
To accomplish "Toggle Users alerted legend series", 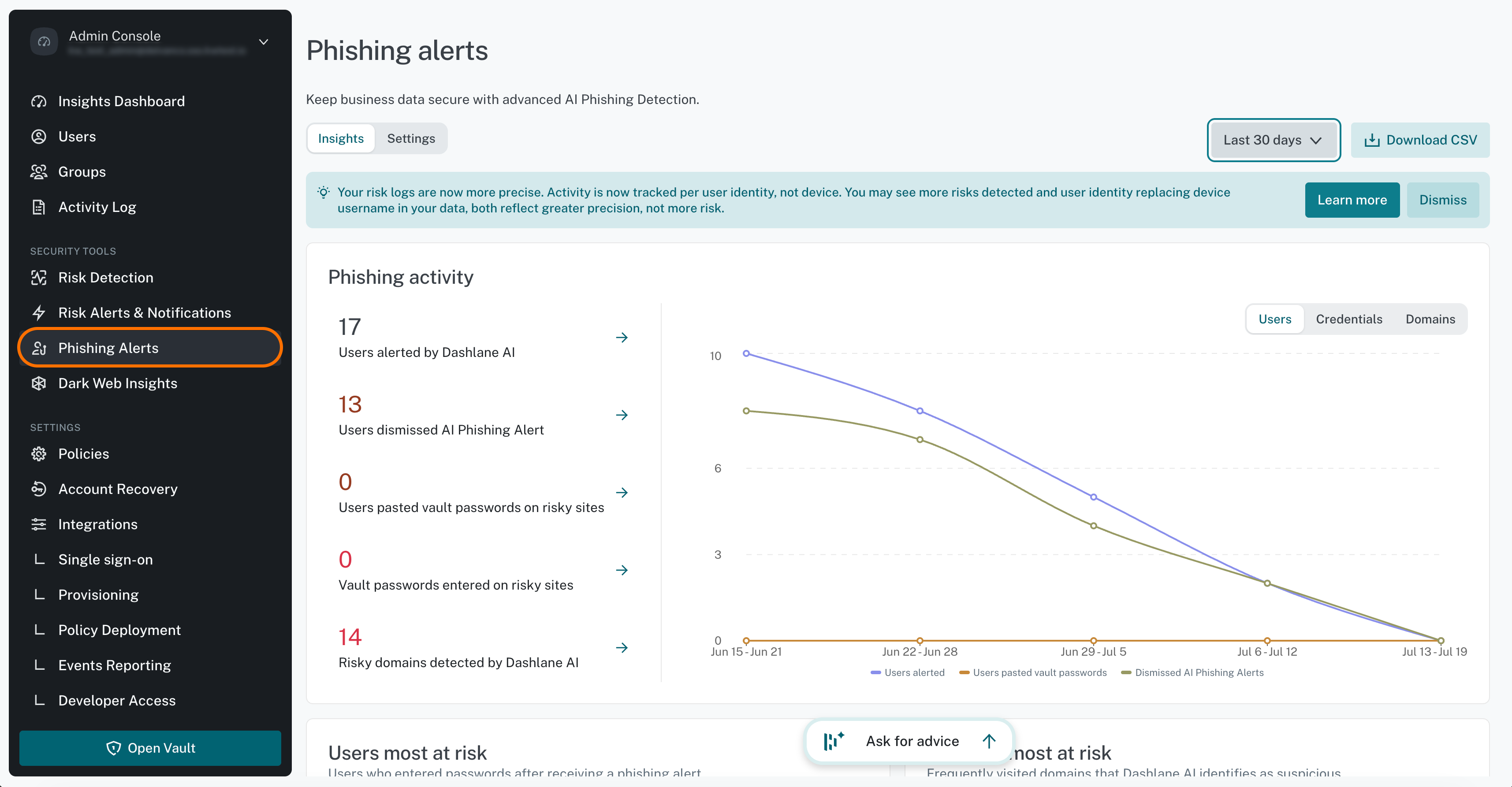I will pyautogui.click(x=908, y=672).
